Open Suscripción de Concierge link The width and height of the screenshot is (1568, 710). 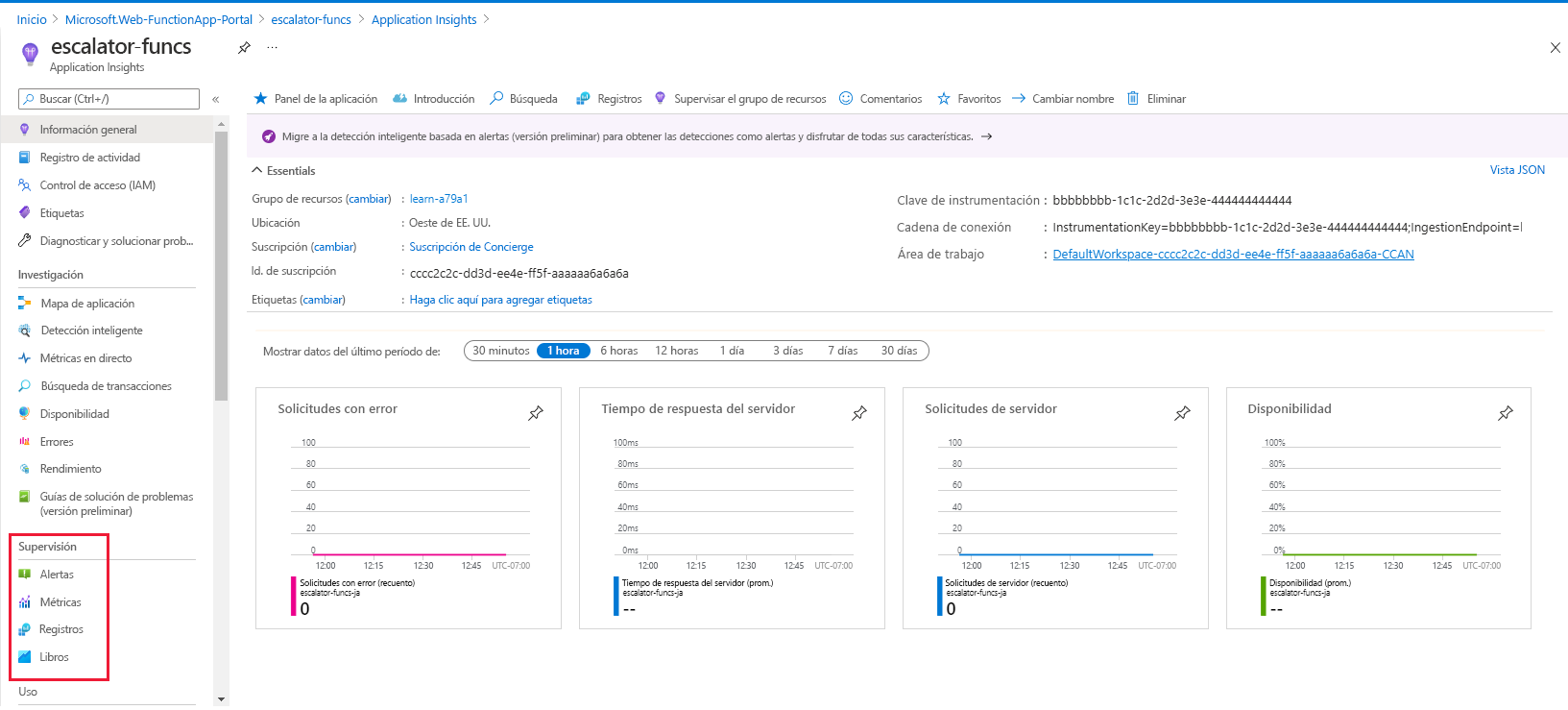[x=471, y=247]
